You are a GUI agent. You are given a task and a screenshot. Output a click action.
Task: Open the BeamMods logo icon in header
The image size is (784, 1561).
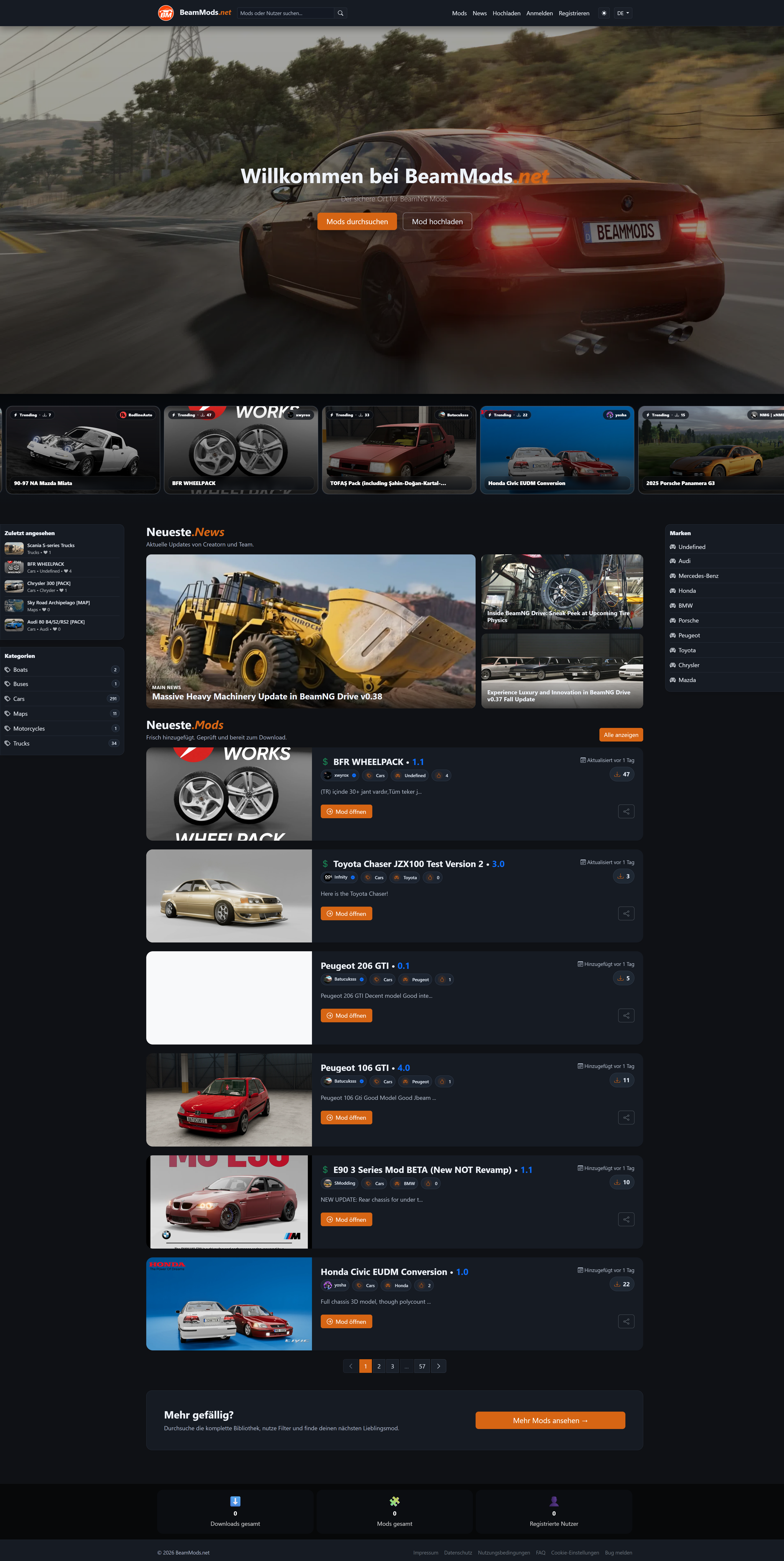pos(165,13)
